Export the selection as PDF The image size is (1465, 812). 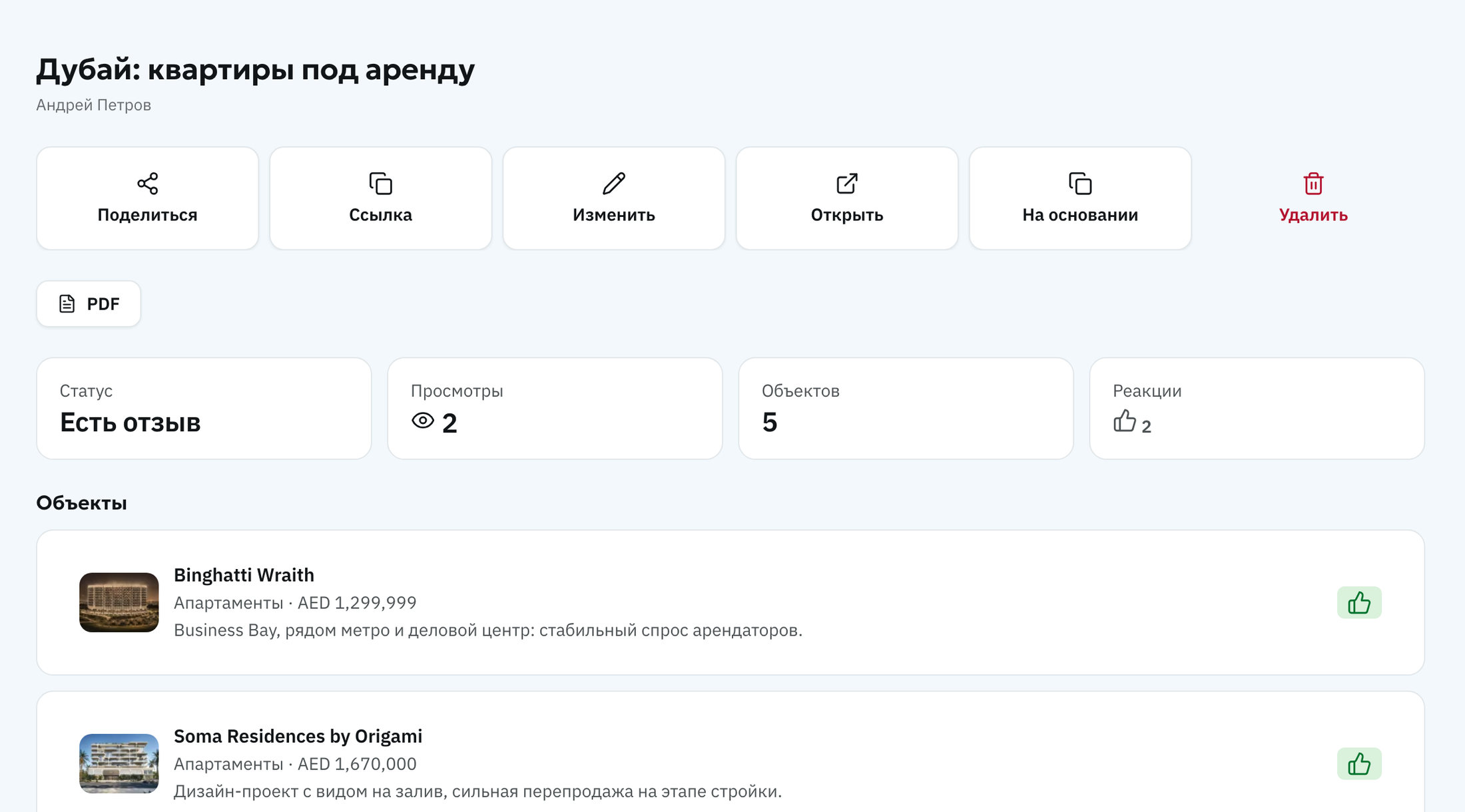[x=89, y=304]
